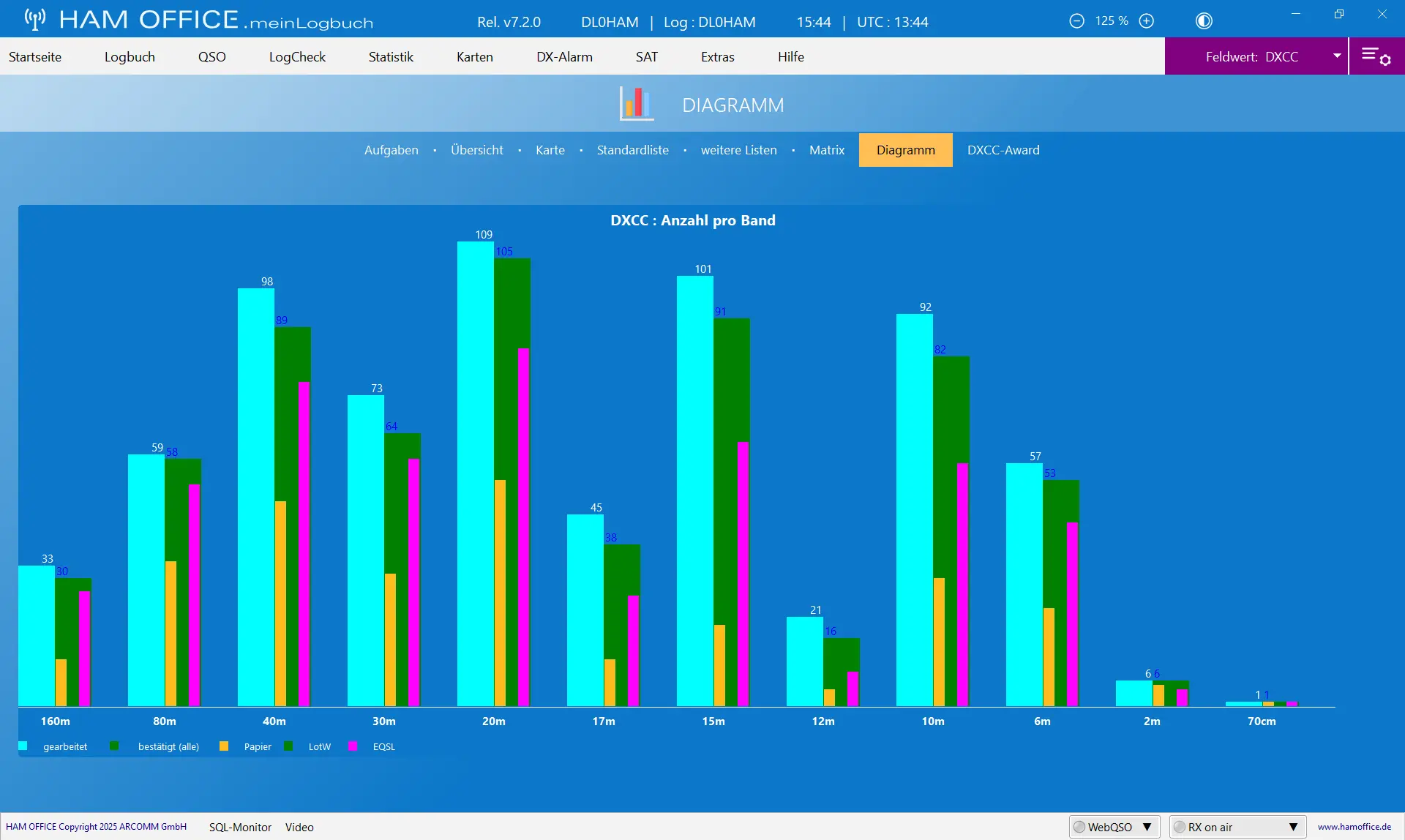The width and height of the screenshot is (1405, 840).
Task: Visit the www.hamoffice.de link
Action: coord(1355,827)
